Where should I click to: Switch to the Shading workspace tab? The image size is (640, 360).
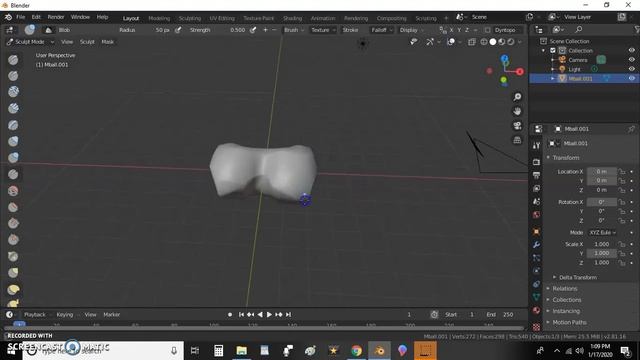click(292, 18)
